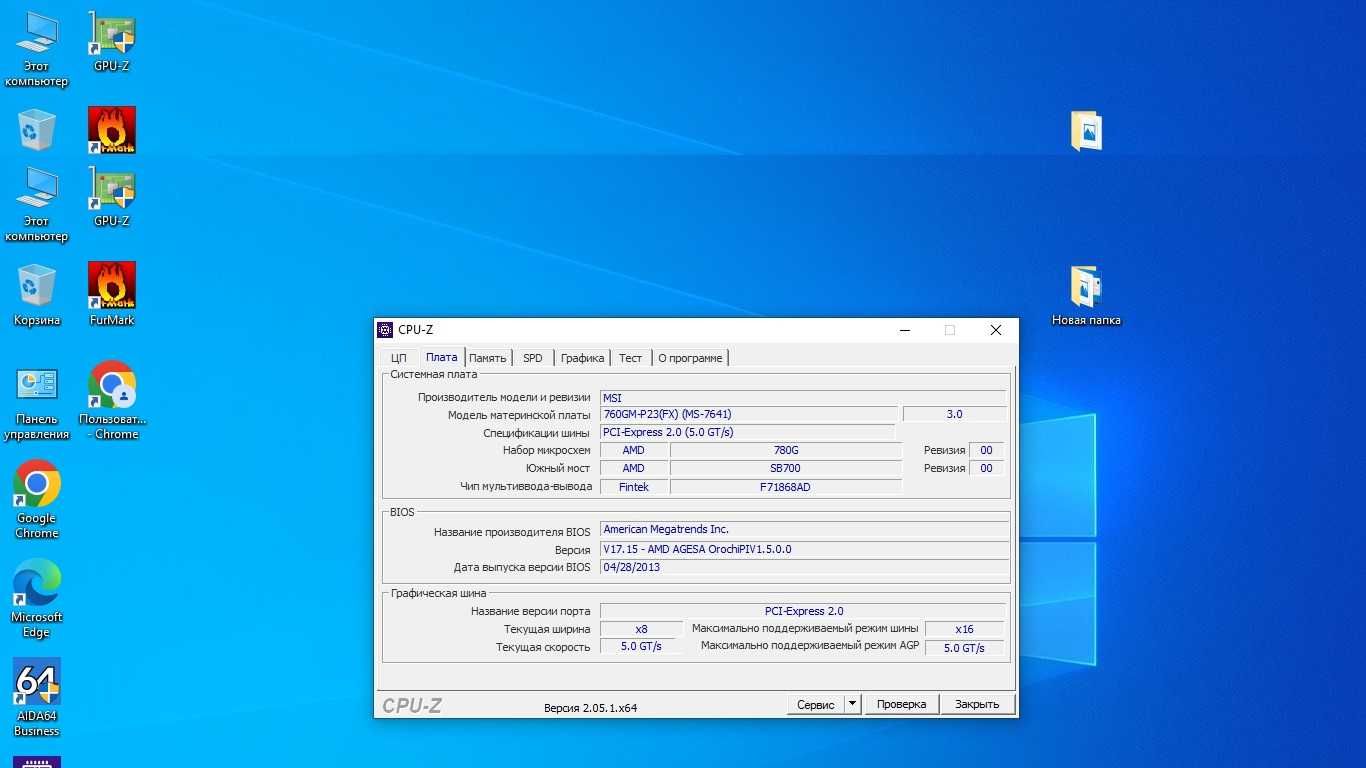Go to the Тест tab
Screen dimensions: 1366x768
click(x=630, y=358)
